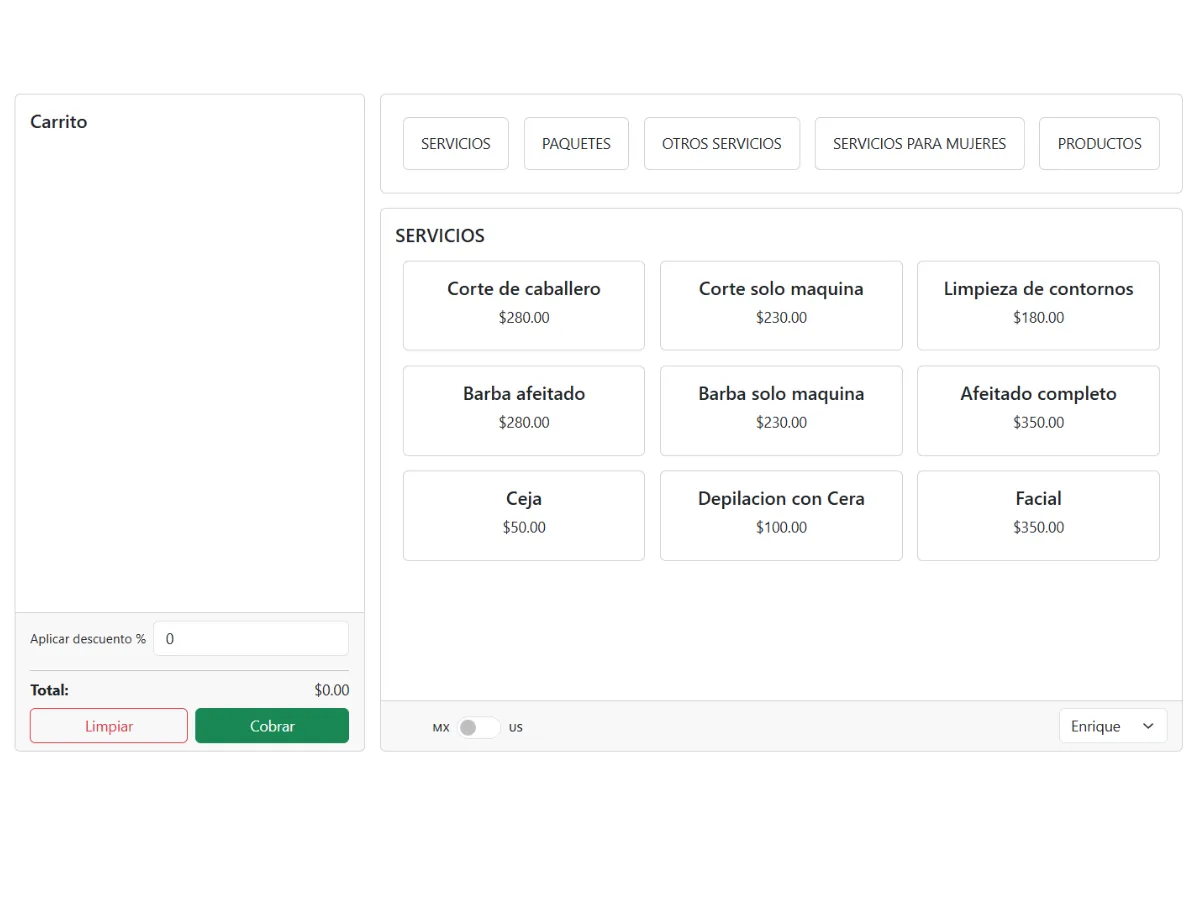Select the Afeitado completo card

pos(1038,410)
